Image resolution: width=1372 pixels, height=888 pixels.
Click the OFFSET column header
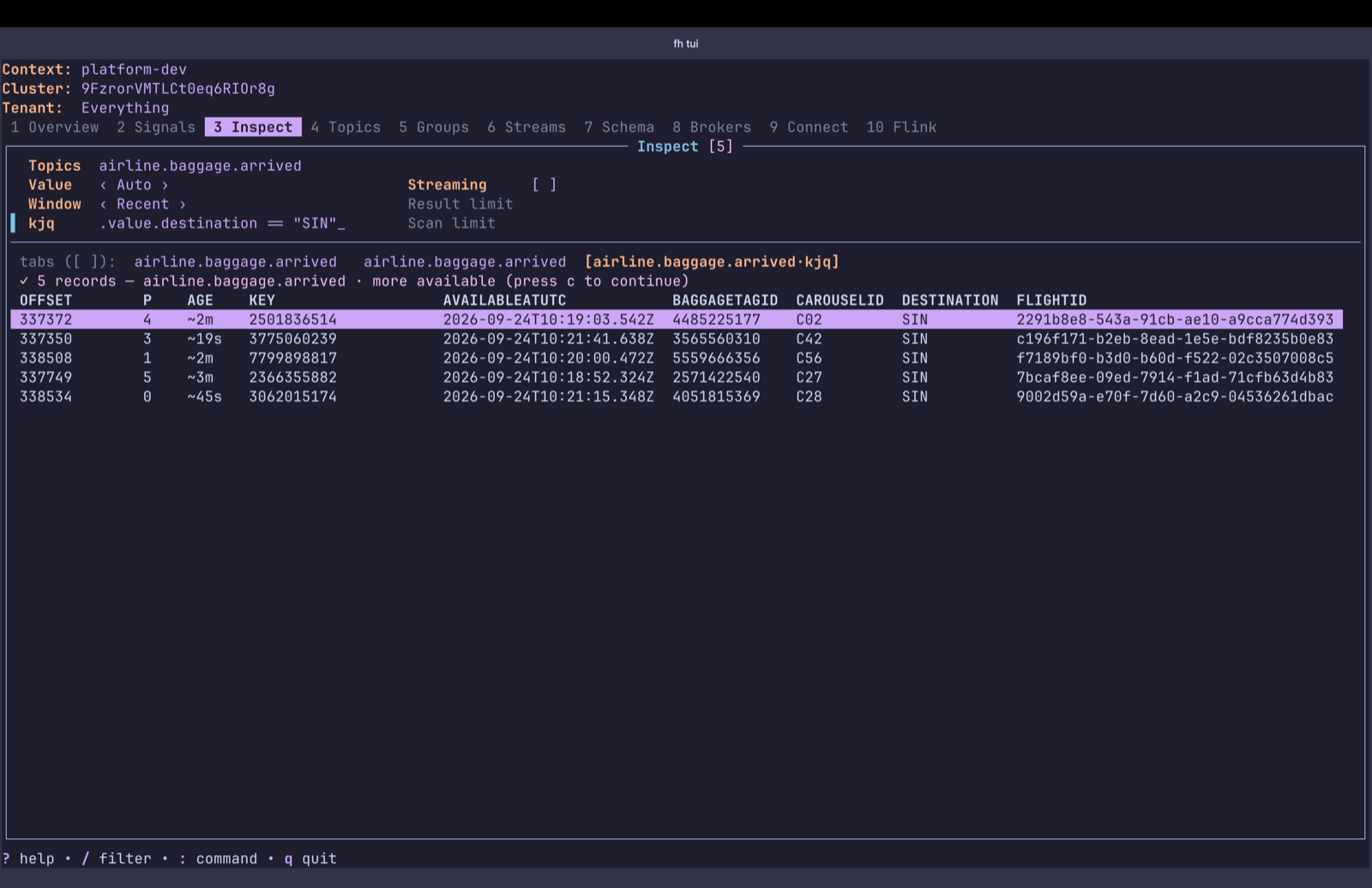coord(46,300)
